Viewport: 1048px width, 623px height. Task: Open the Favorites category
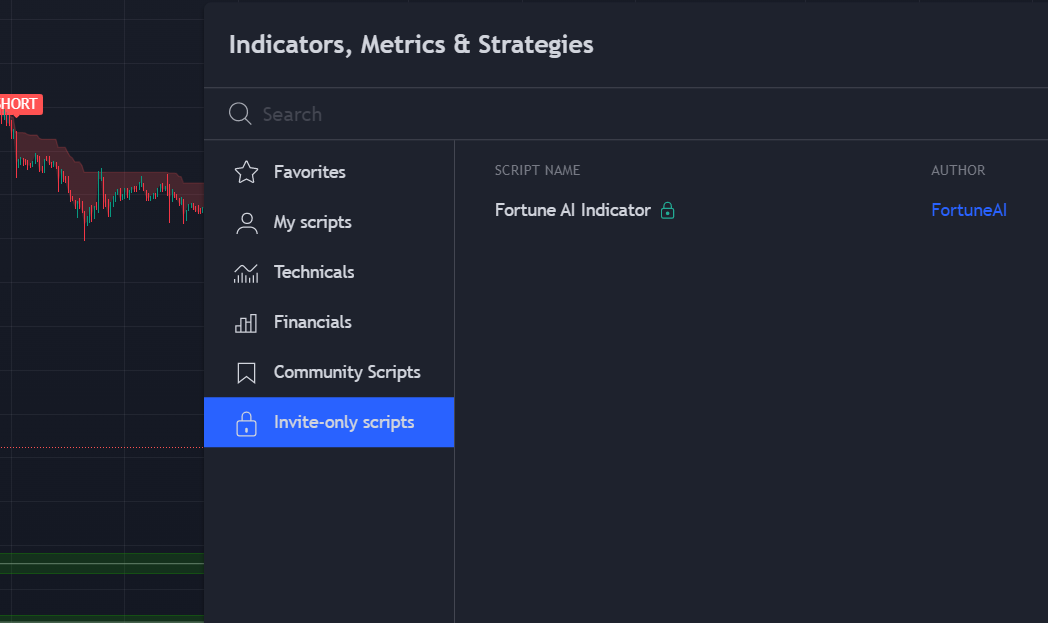click(329, 172)
